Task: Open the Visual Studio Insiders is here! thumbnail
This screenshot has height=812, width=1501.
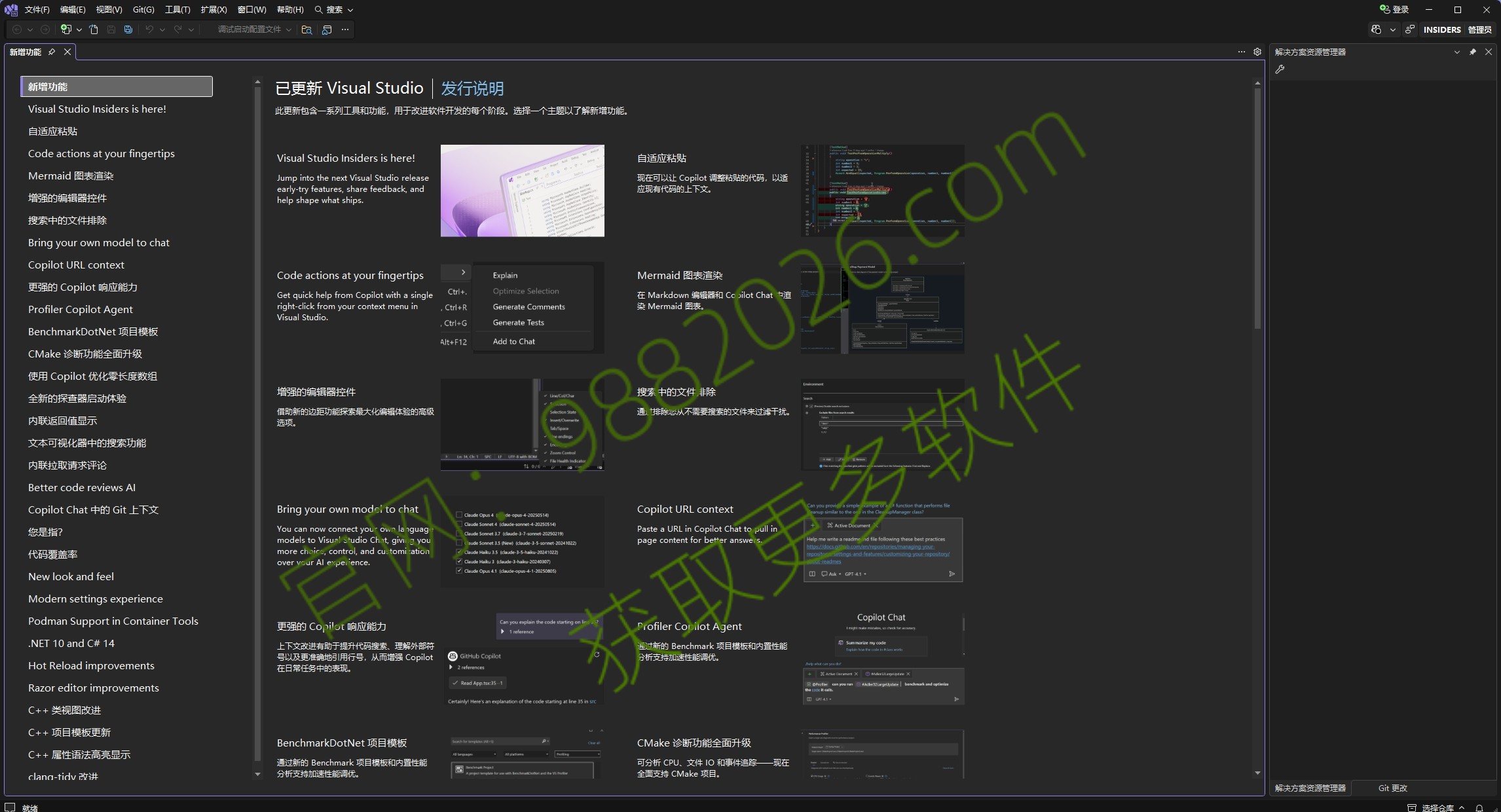Action: (522, 191)
